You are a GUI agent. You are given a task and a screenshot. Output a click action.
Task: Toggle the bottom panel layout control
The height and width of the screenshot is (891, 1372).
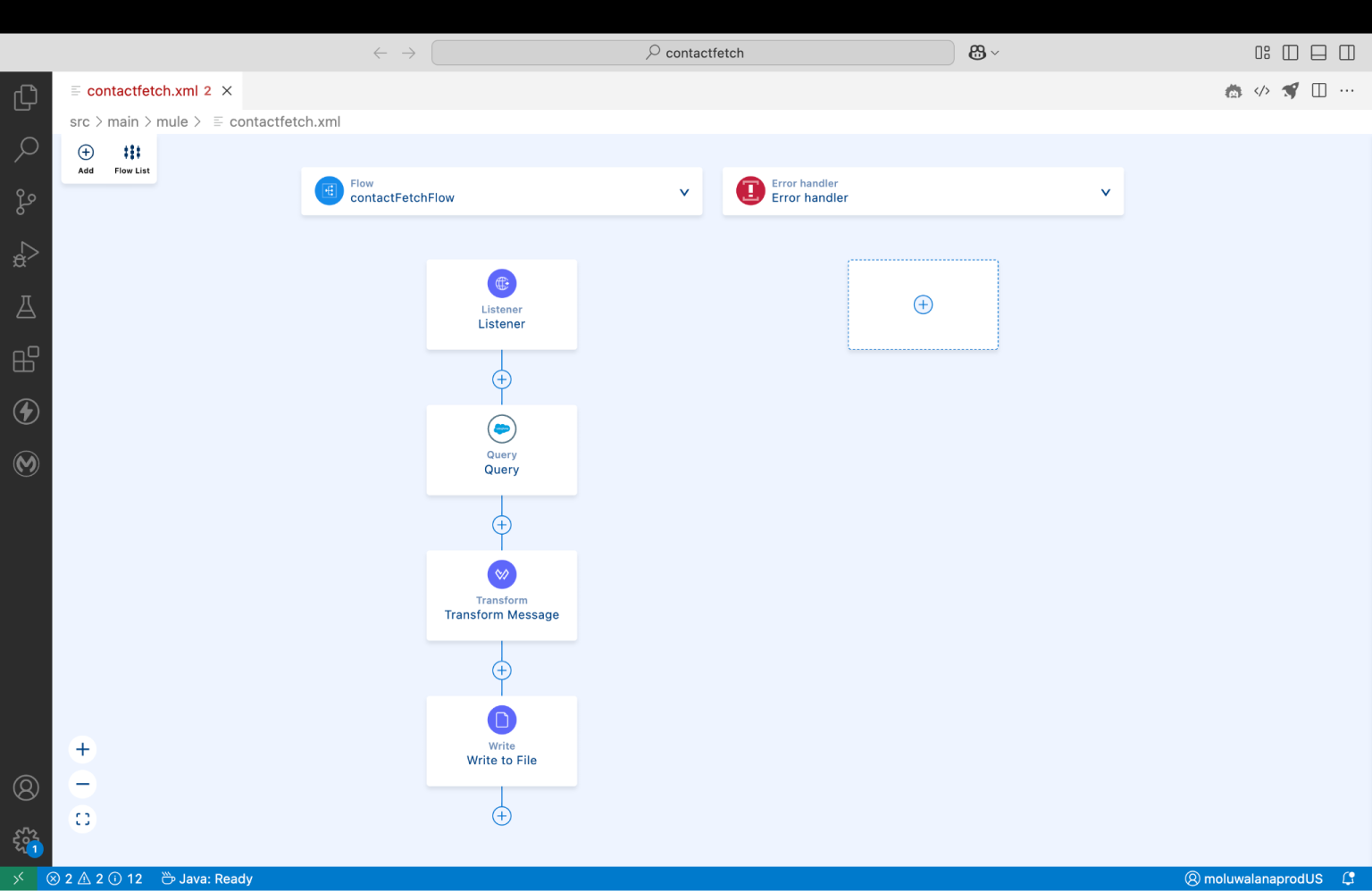(1318, 53)
